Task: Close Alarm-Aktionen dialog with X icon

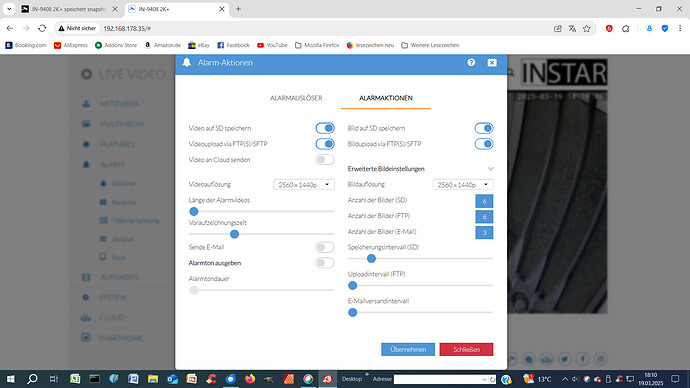Action: click(x=492, y=63)
